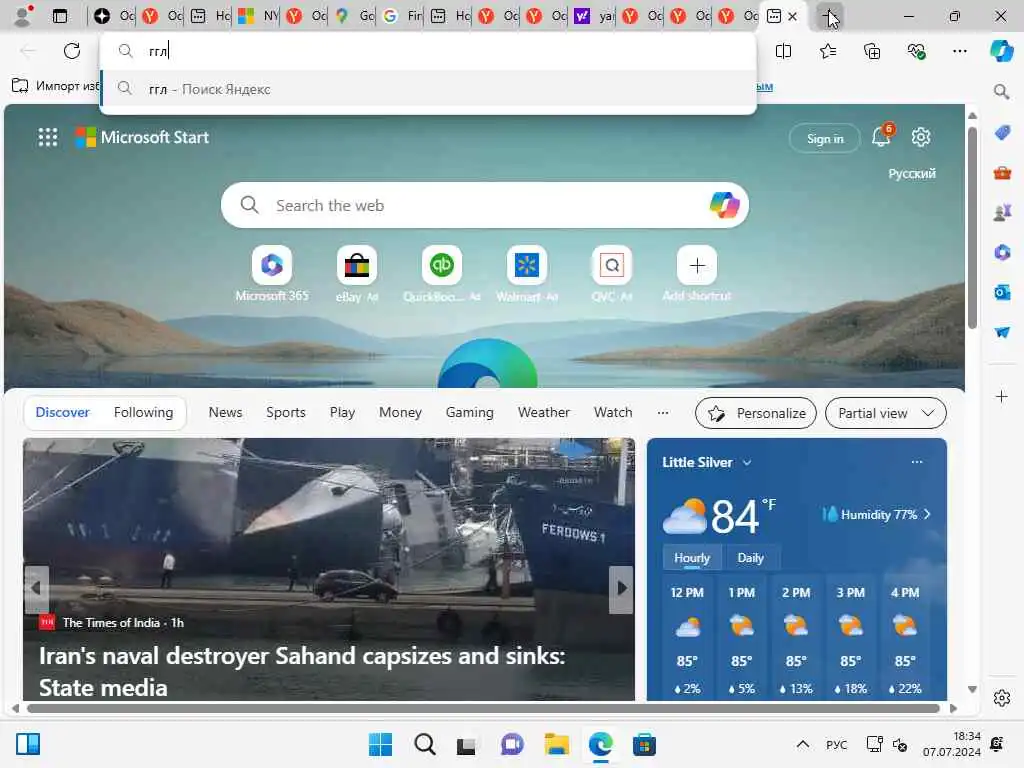This screenshot has width=1024, height=768.
Task: Open sidebar search icon
Action: pos(1001,91)
